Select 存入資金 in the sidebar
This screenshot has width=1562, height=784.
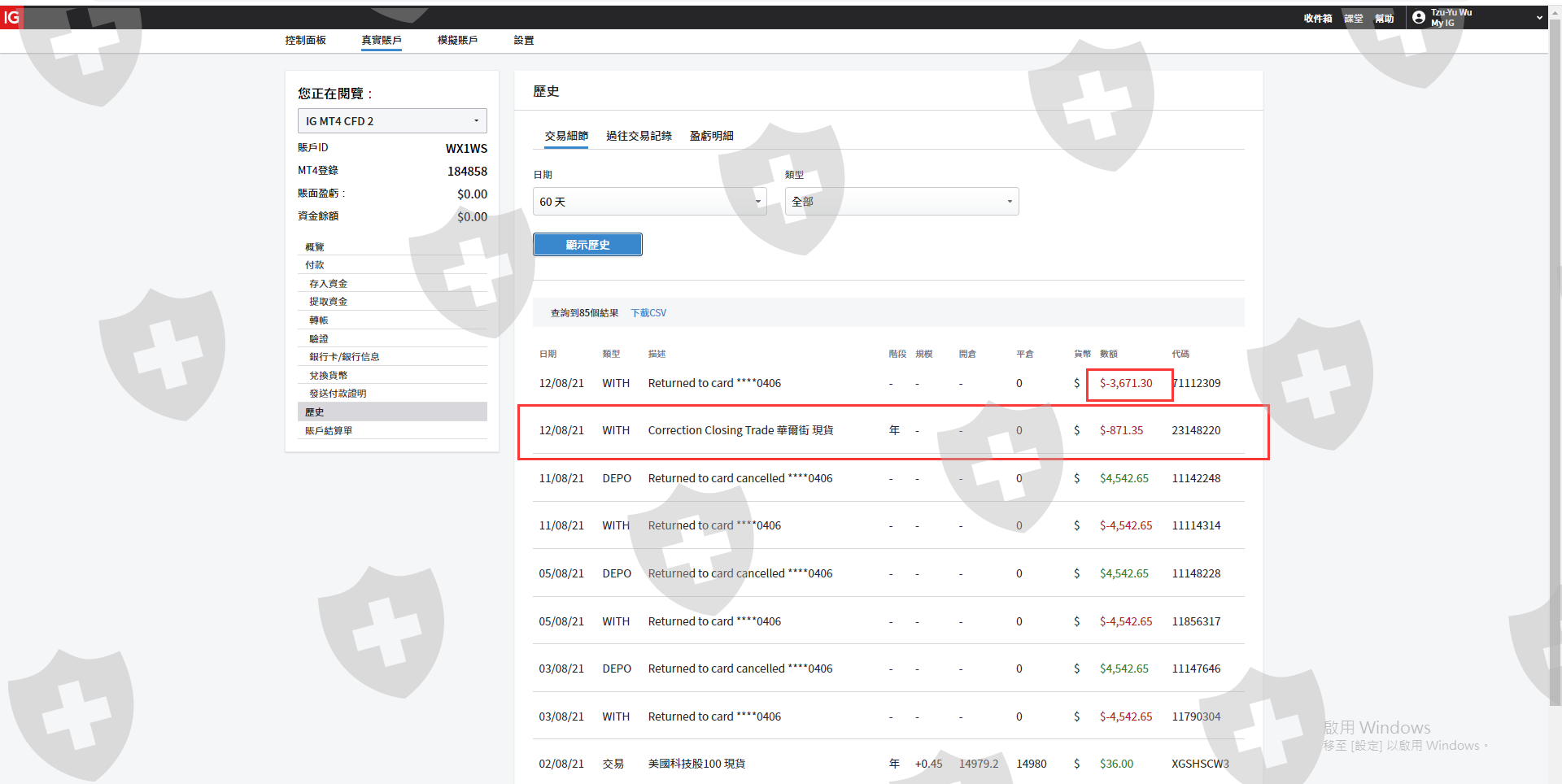click(x=328, y=284)
